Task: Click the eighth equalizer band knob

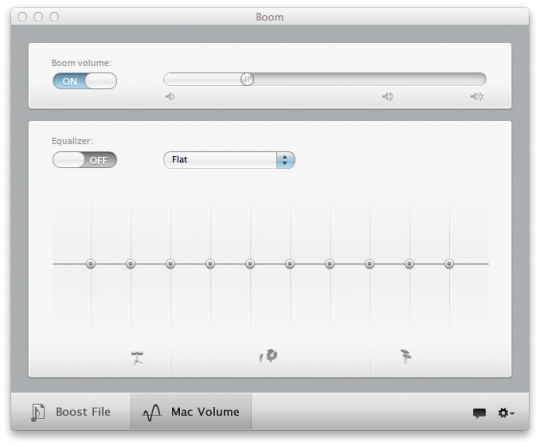Action: point(370,264)
